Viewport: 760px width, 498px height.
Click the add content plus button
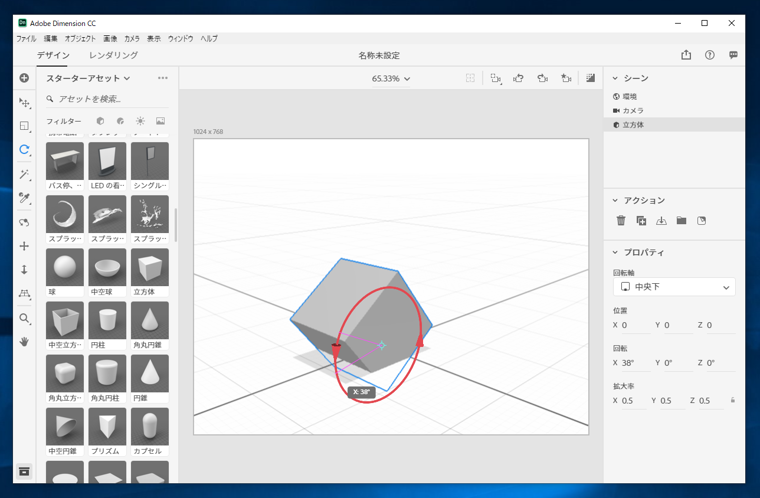tap(24, 78)
